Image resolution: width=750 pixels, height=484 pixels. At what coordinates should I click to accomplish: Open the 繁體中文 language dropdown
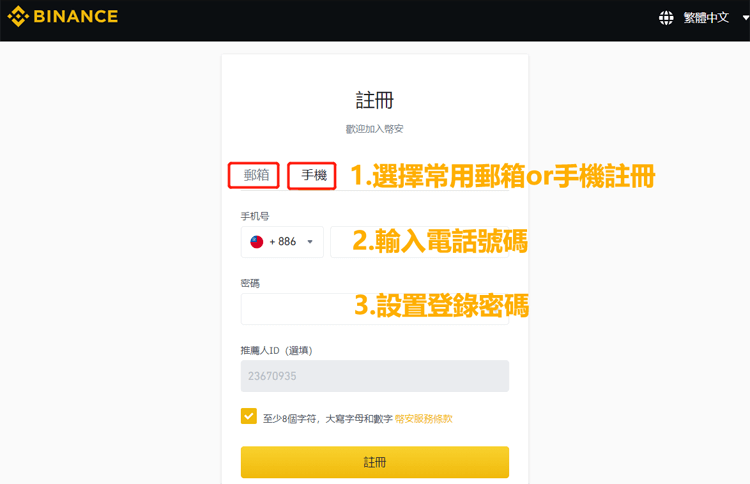point(706,18)
